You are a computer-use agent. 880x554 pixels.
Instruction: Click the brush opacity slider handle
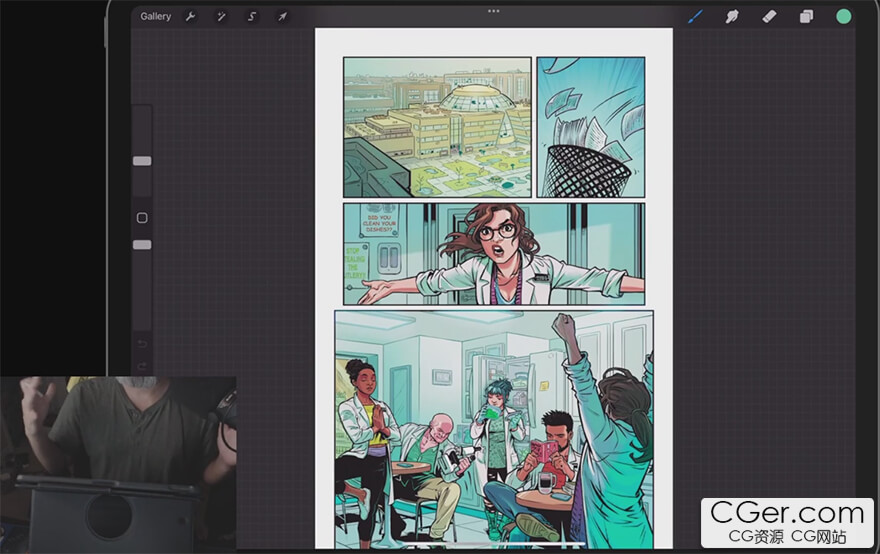[x=142, y=245]
